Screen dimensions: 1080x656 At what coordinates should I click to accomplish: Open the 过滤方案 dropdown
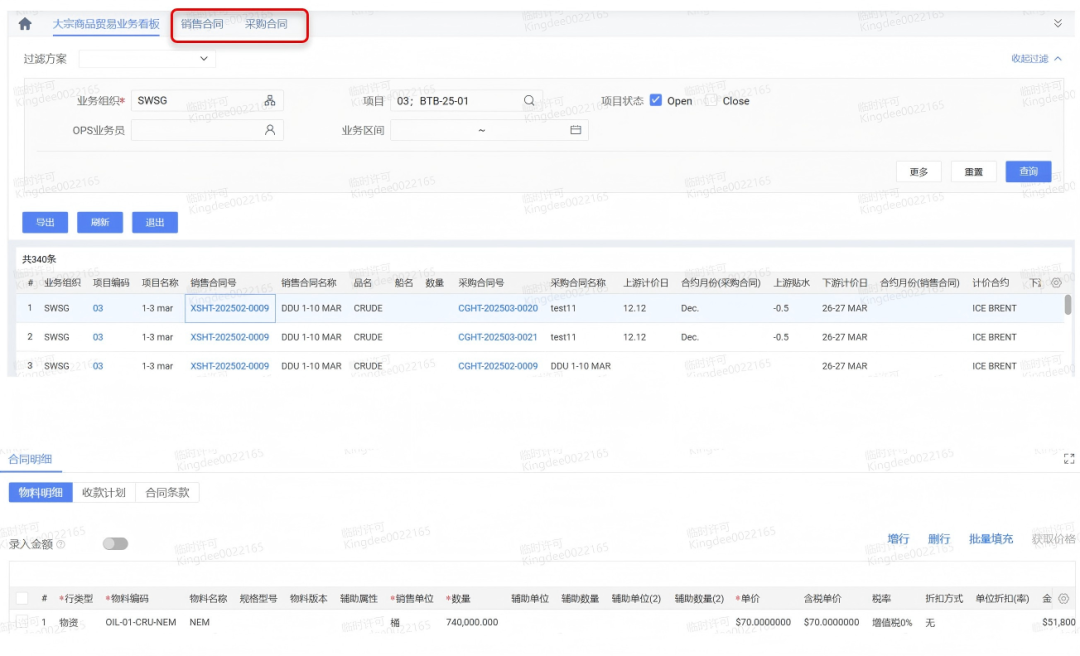147,59
